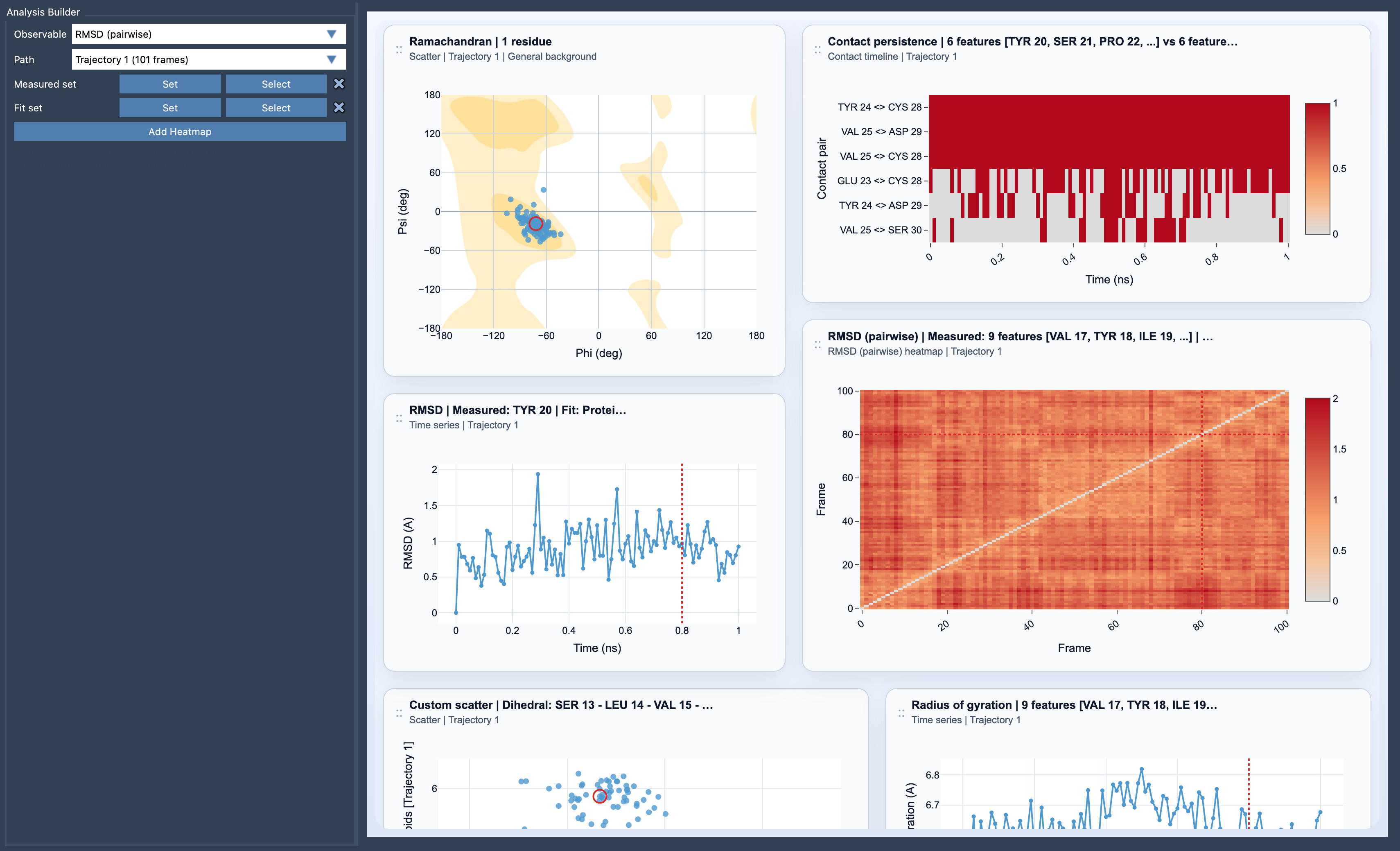The width and height of the screenshot is (1400, 851).
Task: Select the red-circled point in the Custom scatter plot
Action: pyautogui.click(x=599, y=796)
